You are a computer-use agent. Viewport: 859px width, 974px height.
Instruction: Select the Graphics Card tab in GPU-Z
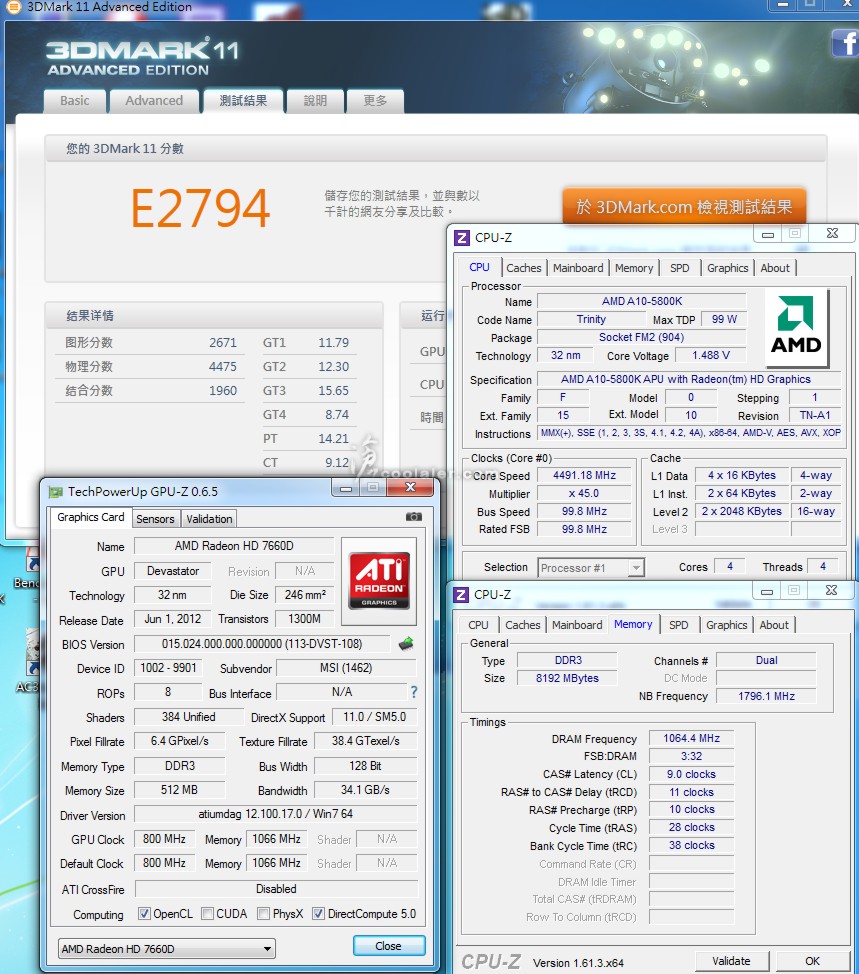tap(91, 517)
